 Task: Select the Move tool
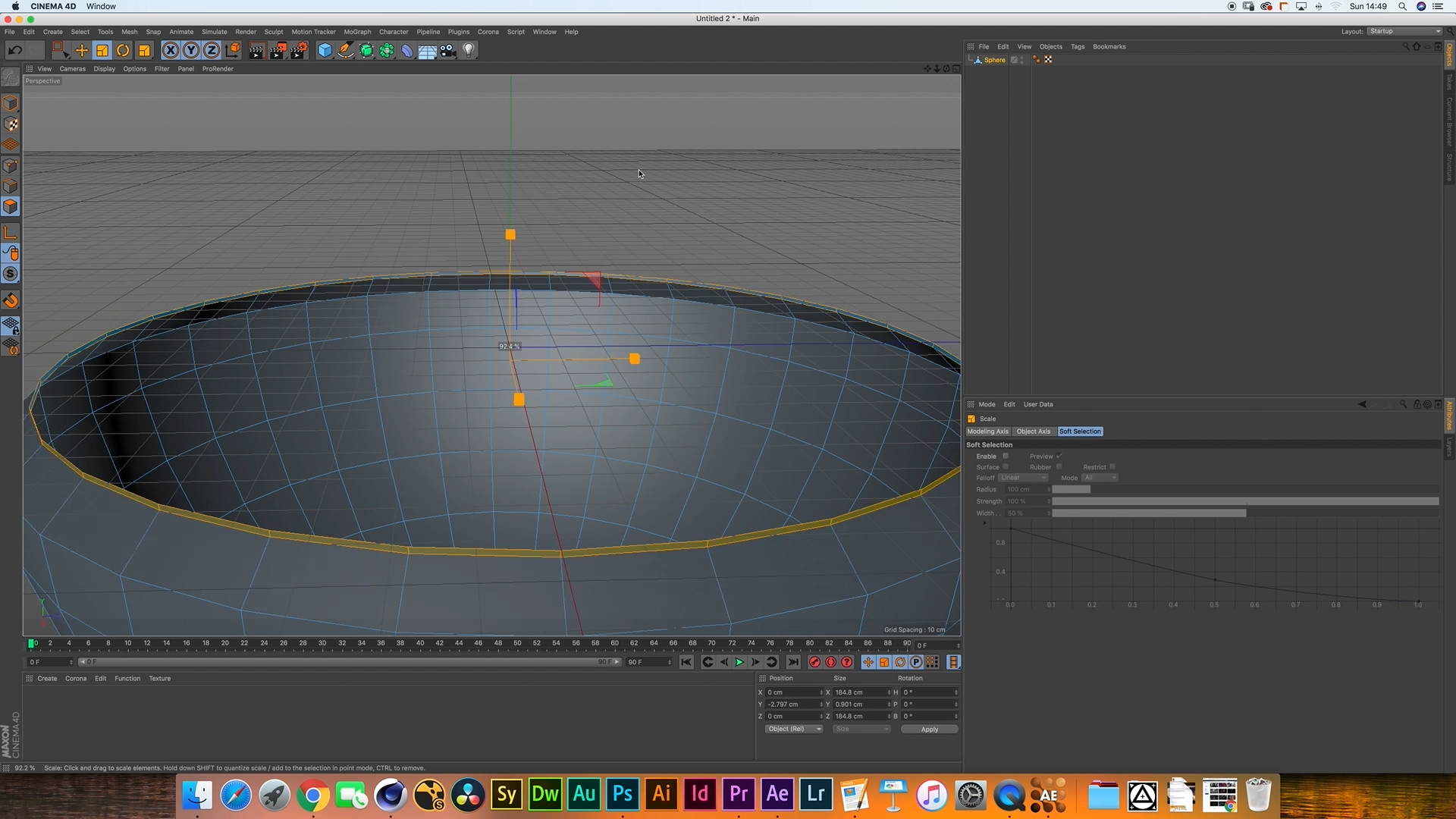(x=81, y=51)
